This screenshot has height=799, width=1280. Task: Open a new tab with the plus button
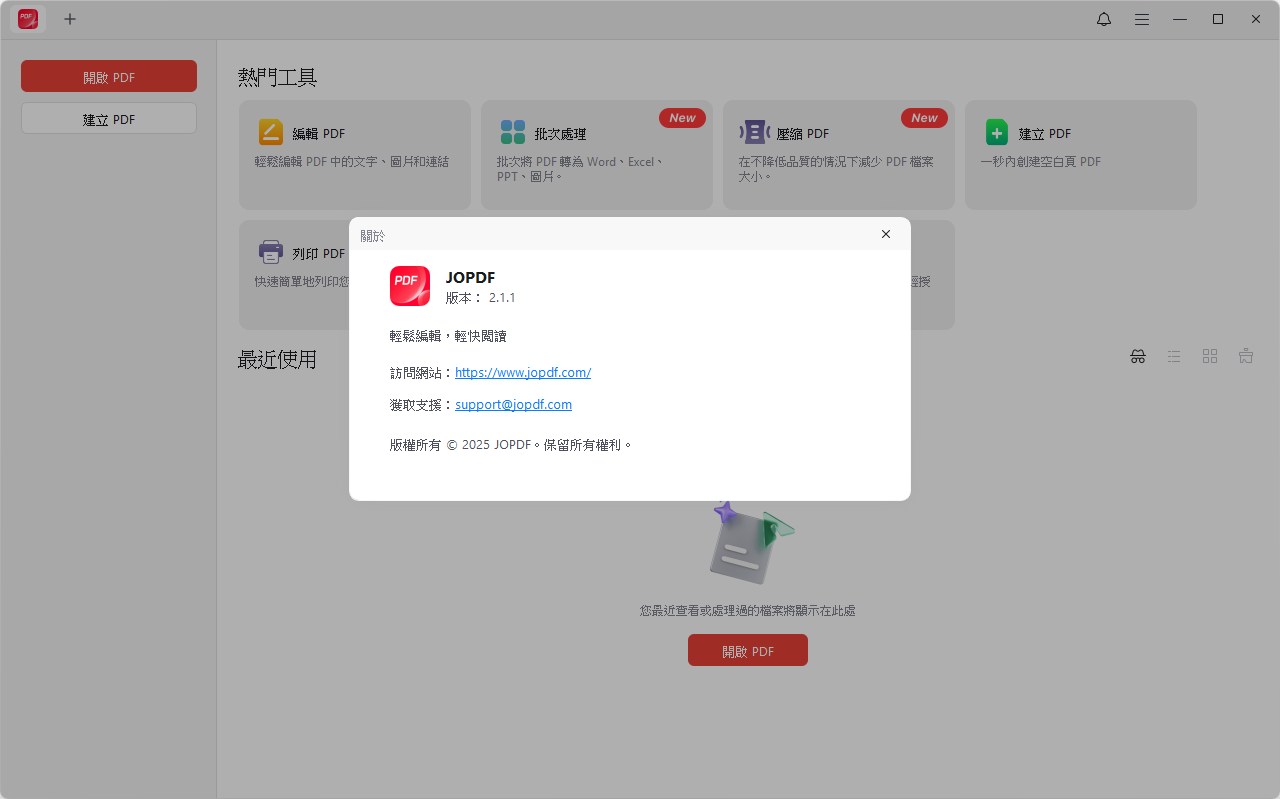[x=70, y=19]
